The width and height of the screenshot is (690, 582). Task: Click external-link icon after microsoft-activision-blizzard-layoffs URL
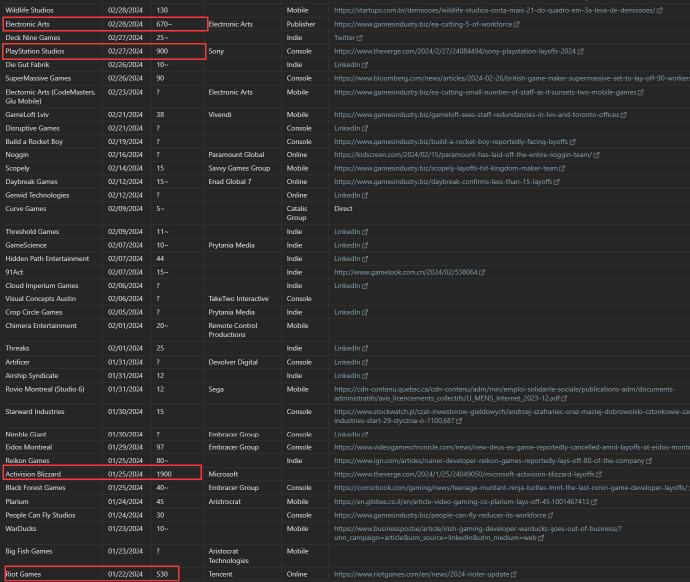pyautogui.click(x=599, y=475)
